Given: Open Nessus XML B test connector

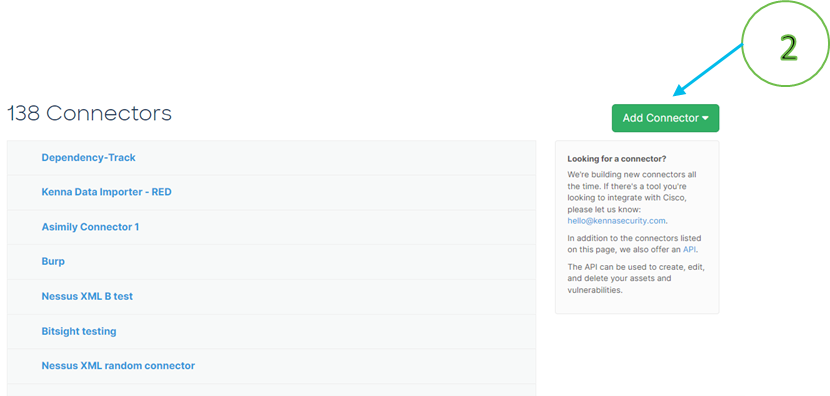Looking at the screenshot, I should click(87, 296).
